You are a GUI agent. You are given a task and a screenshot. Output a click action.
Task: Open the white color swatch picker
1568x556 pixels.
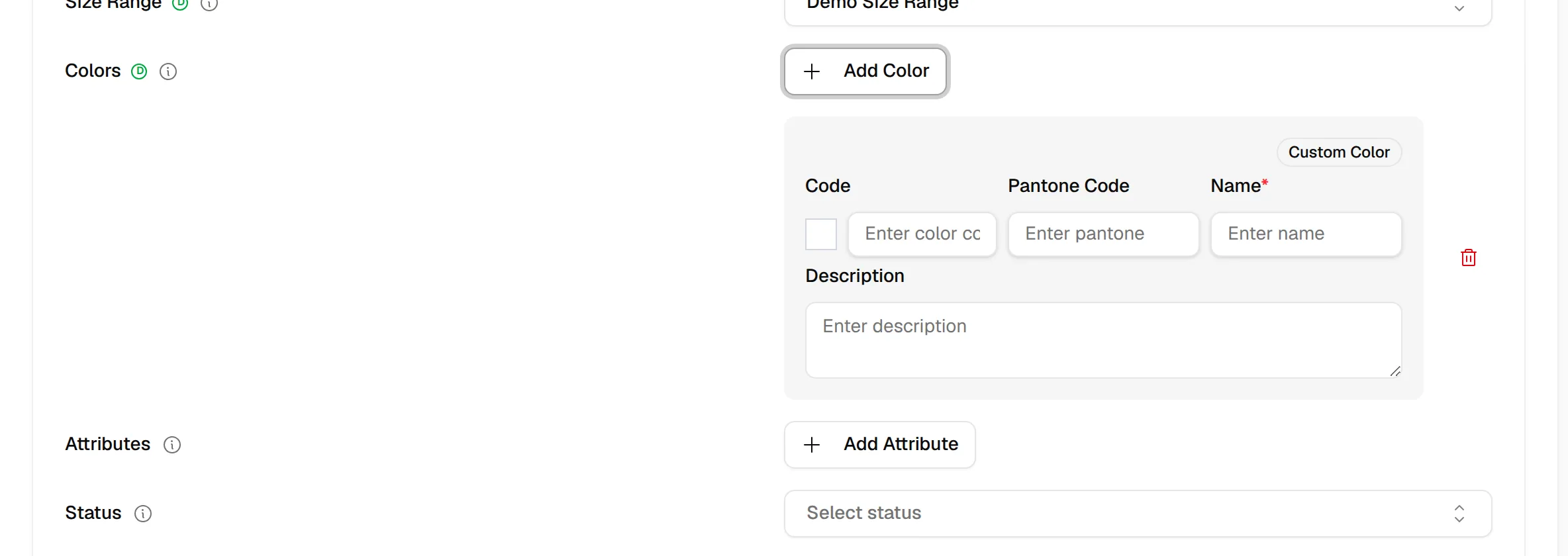(821, 234)
